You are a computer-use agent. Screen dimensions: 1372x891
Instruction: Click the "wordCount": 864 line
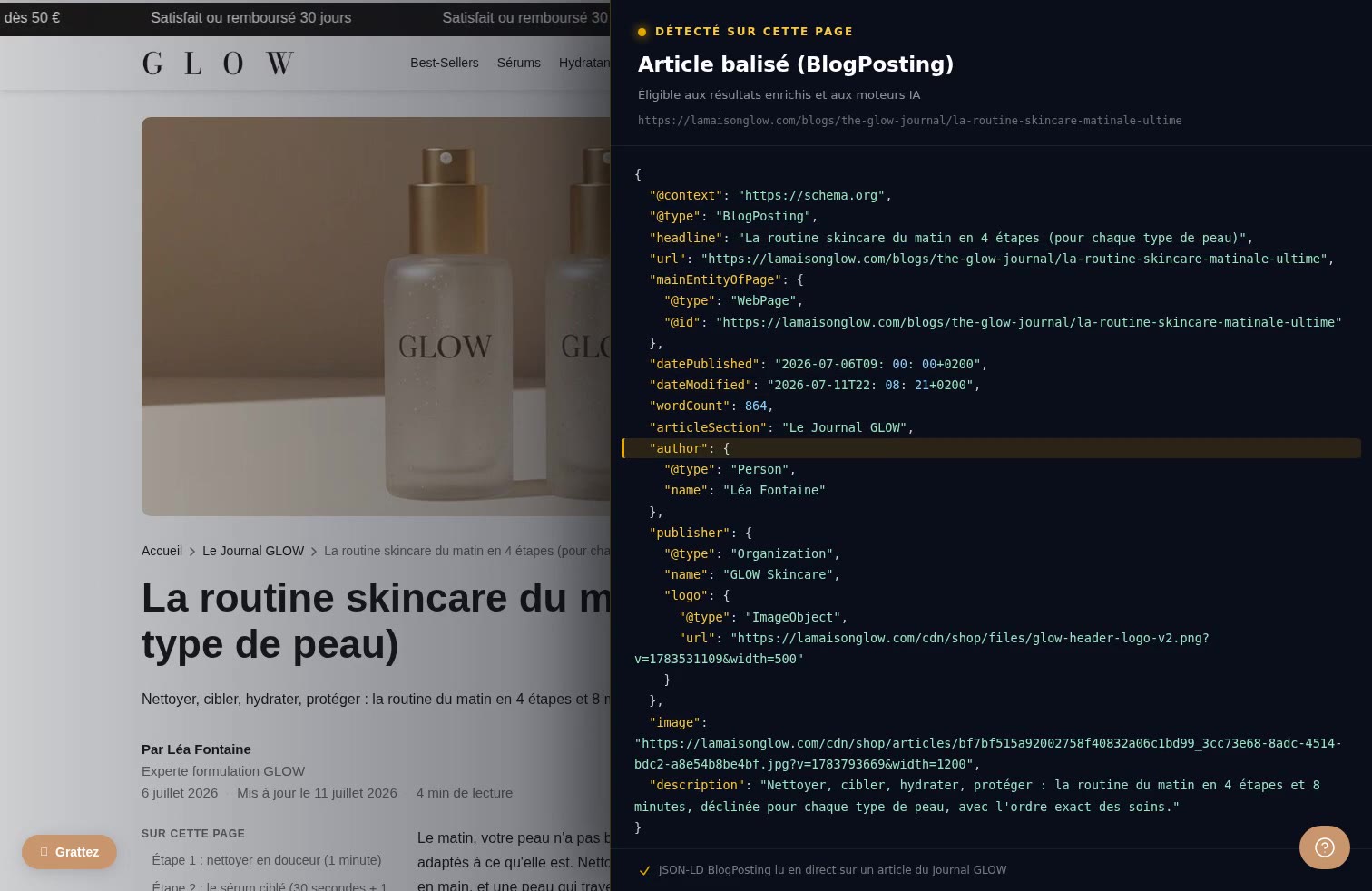click(711, 406)
